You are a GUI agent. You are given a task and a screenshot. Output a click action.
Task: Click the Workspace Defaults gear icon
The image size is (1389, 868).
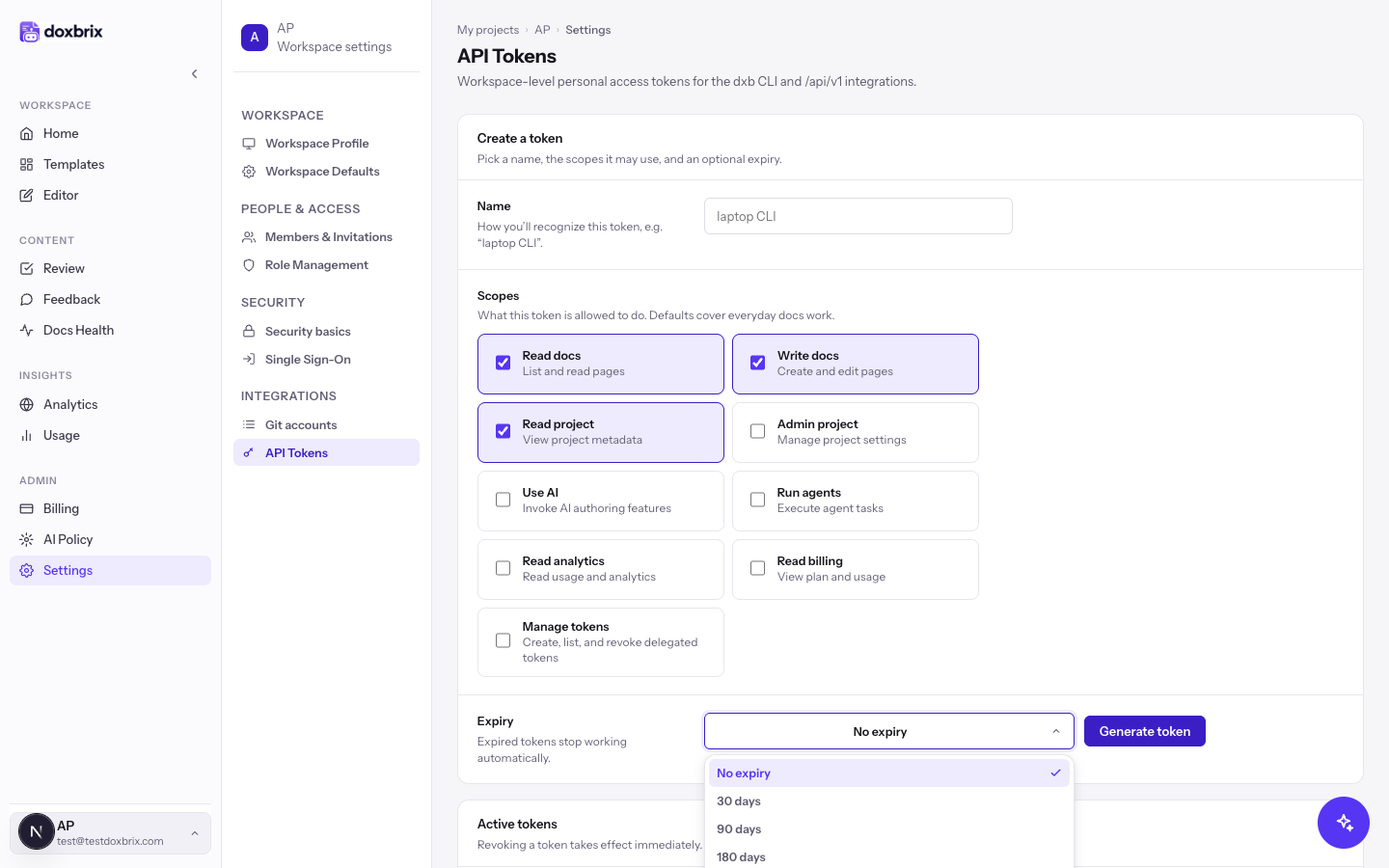click(249, 171)
